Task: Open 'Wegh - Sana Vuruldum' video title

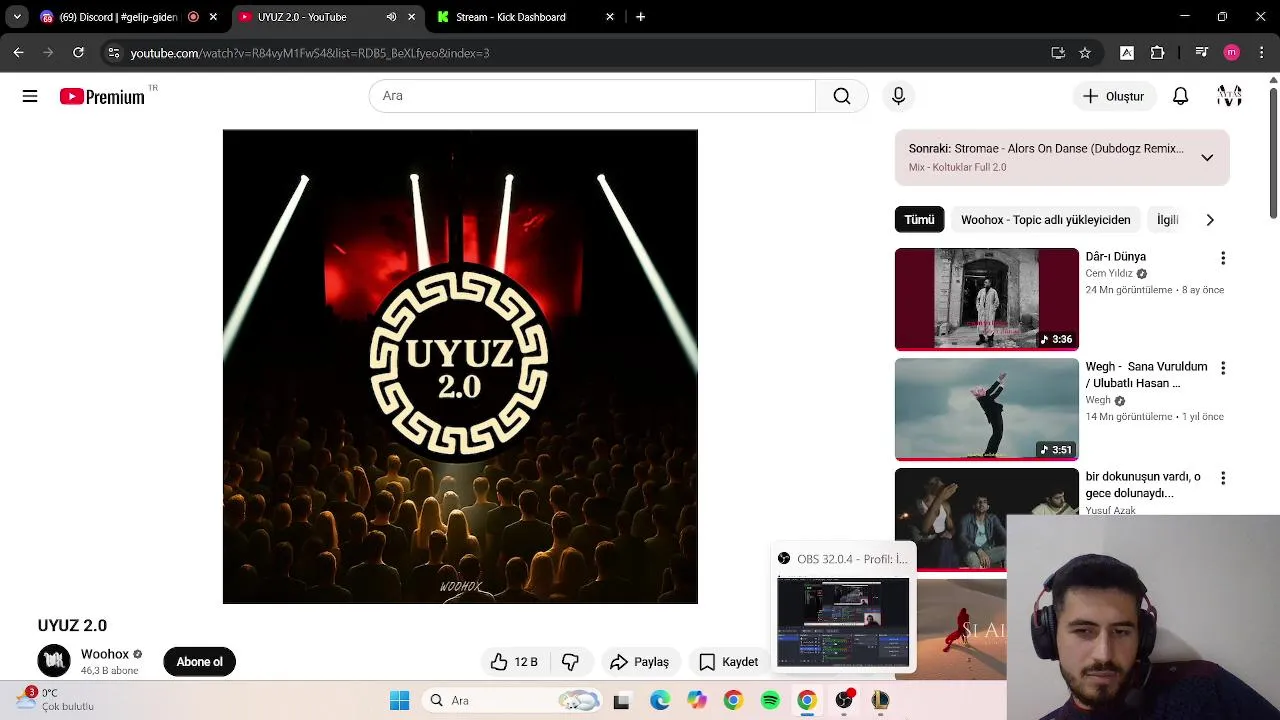Action: tap(1146, 375)
